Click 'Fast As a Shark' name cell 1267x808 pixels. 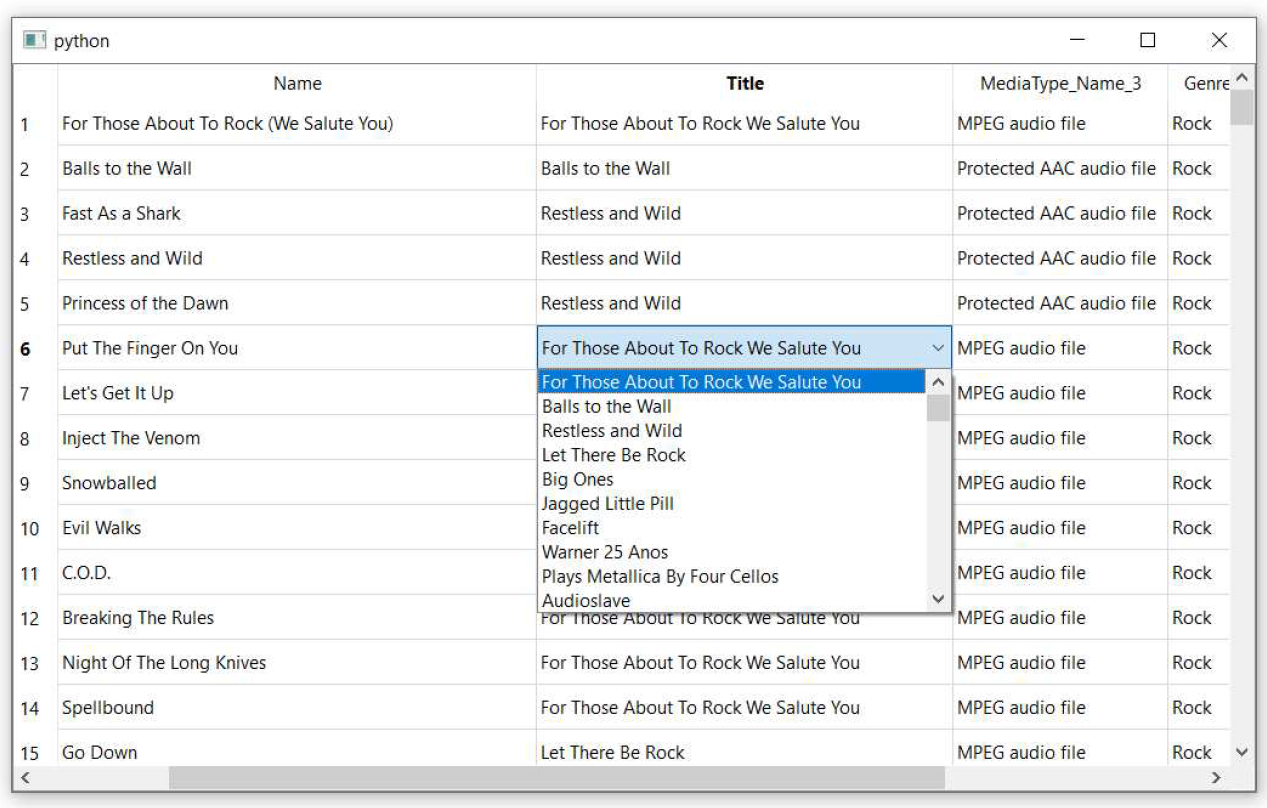pos(297,213)
